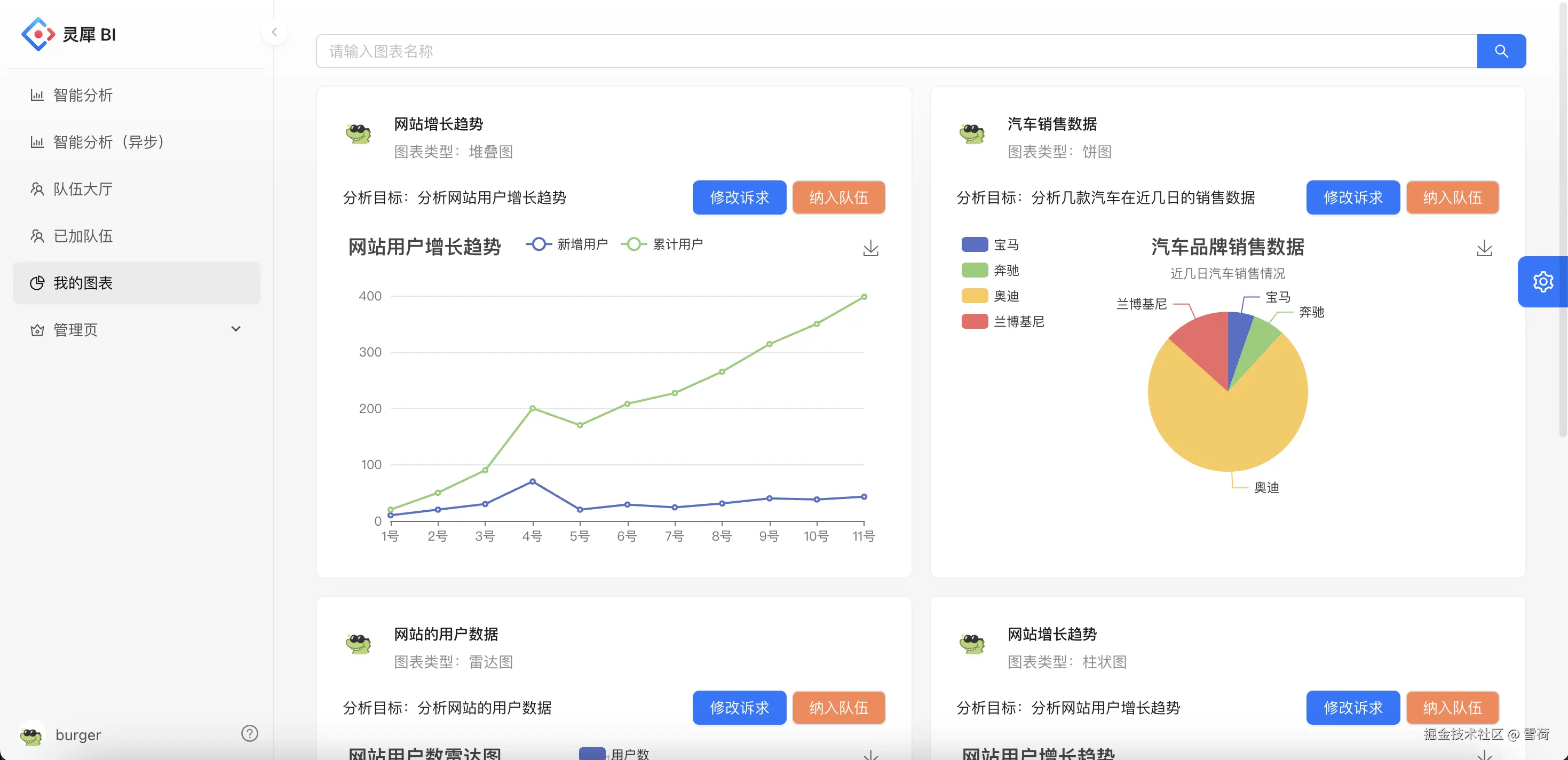Click the help question mark icon
1568x760 pixels.
(250, 733)
